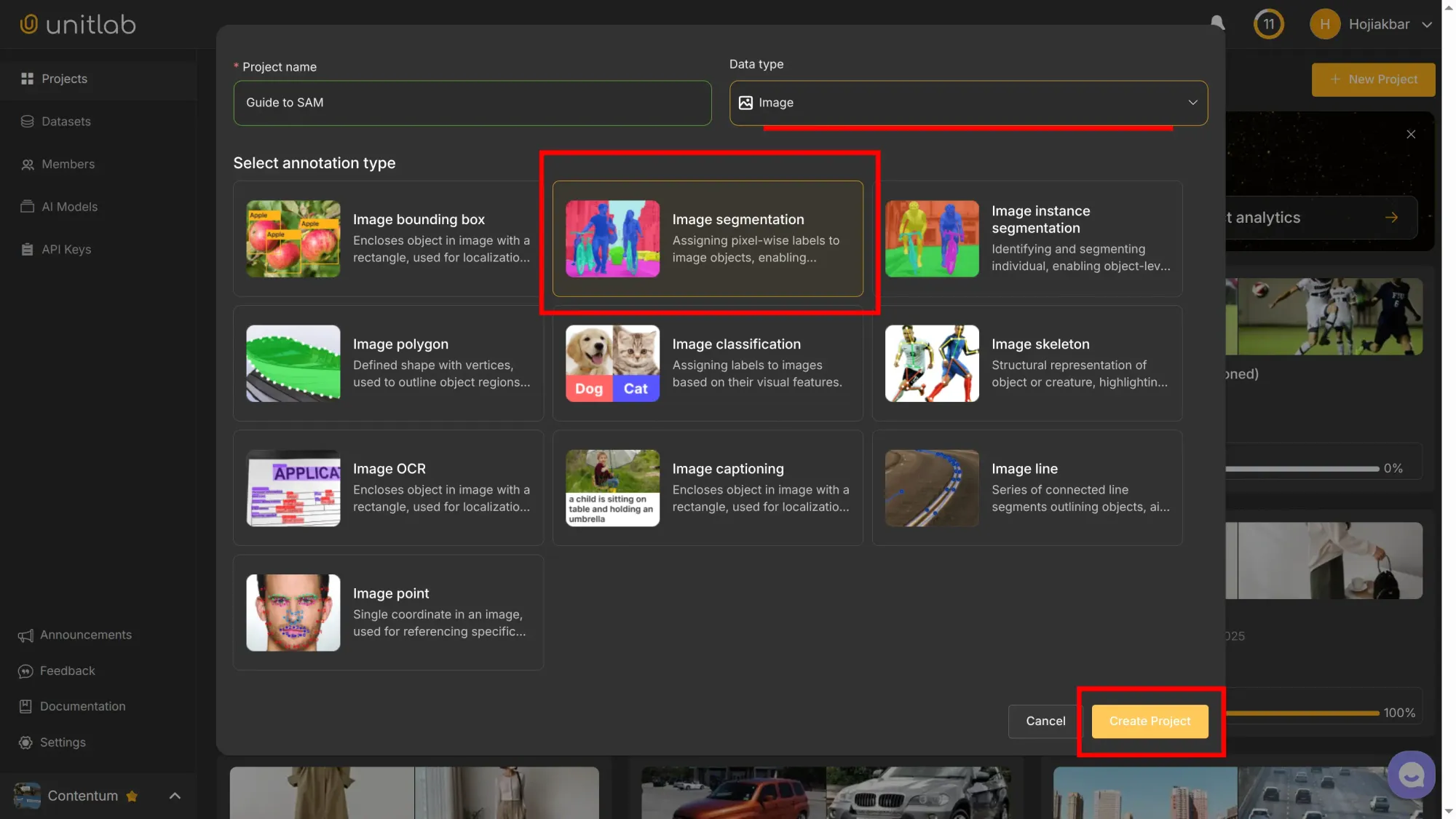Click the Guide to SAM project name field
This screenshot has height=819, width=1456.
coord(472,103)
